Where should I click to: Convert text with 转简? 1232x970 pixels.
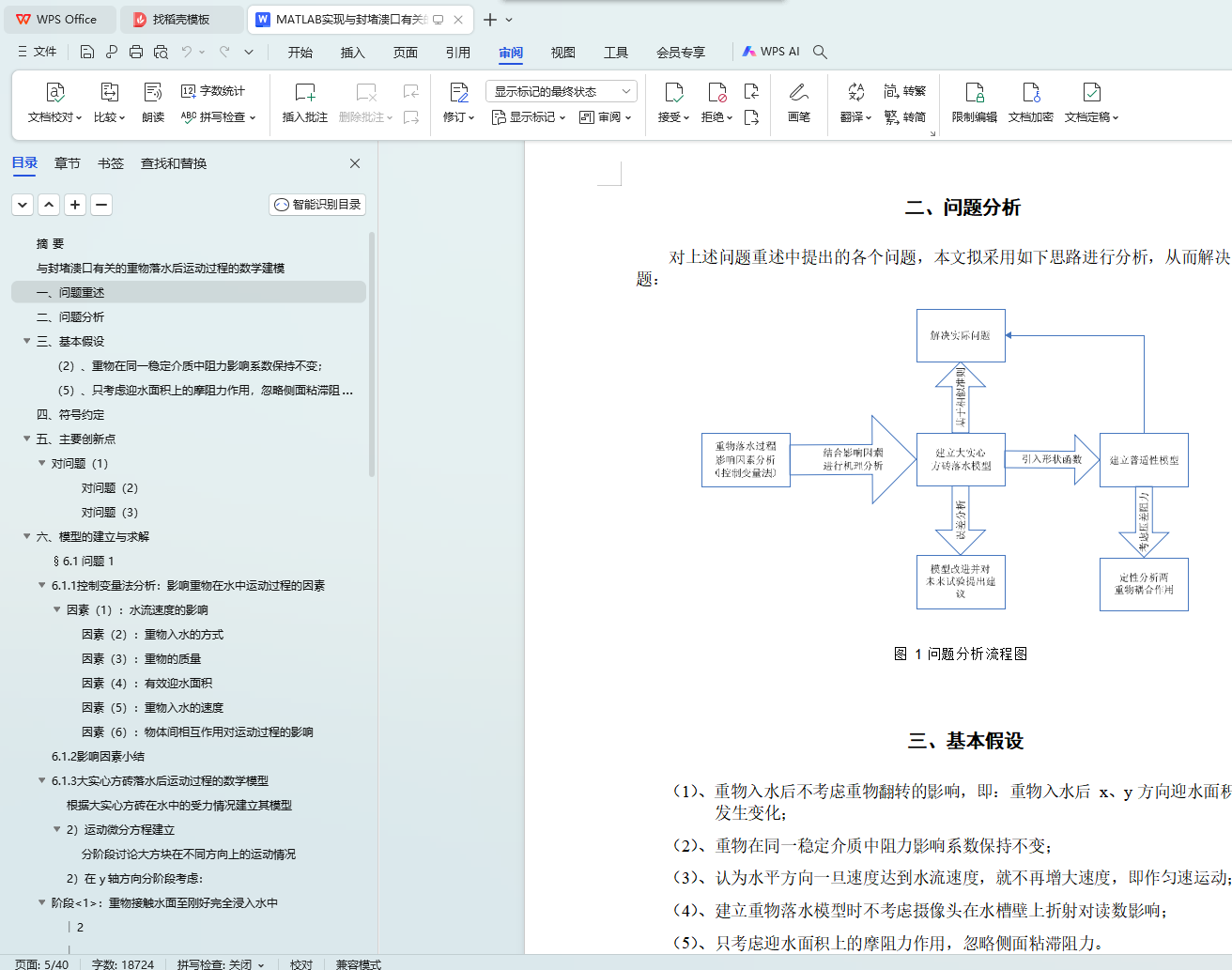point(904,117)
